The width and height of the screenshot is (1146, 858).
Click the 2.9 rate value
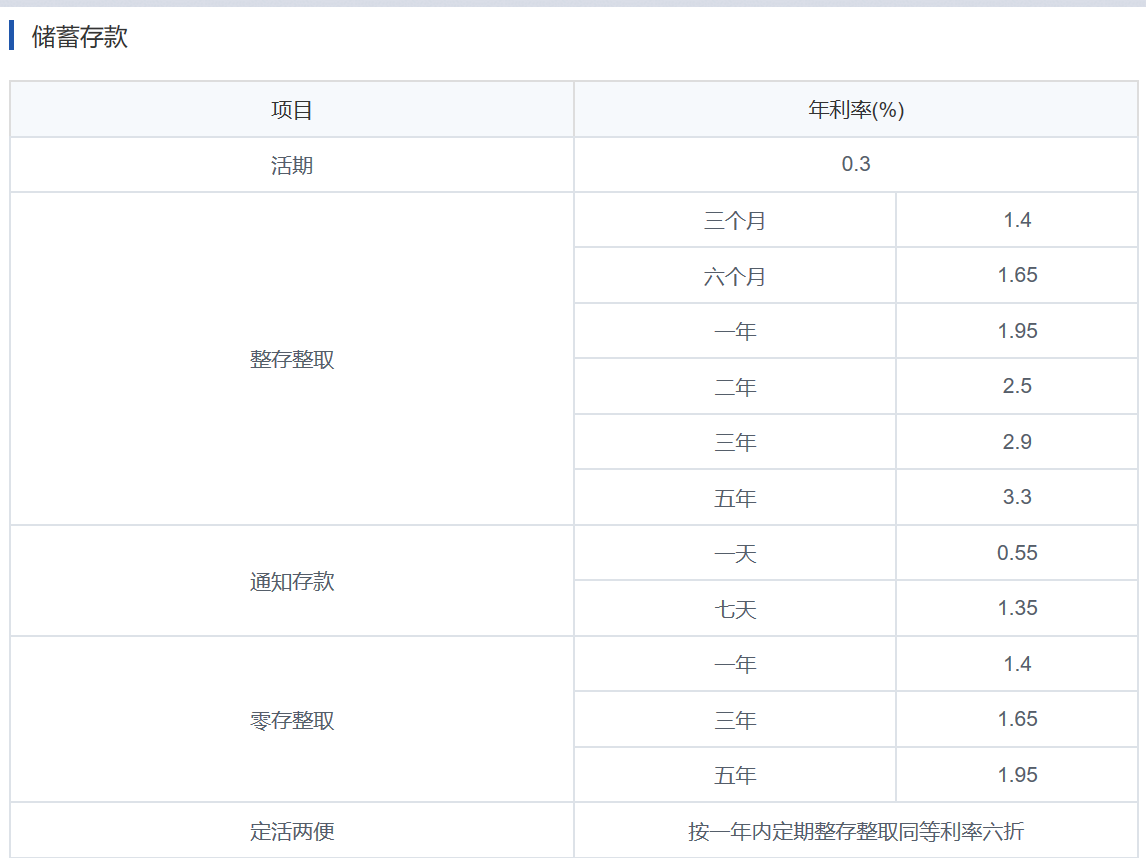1017,441
